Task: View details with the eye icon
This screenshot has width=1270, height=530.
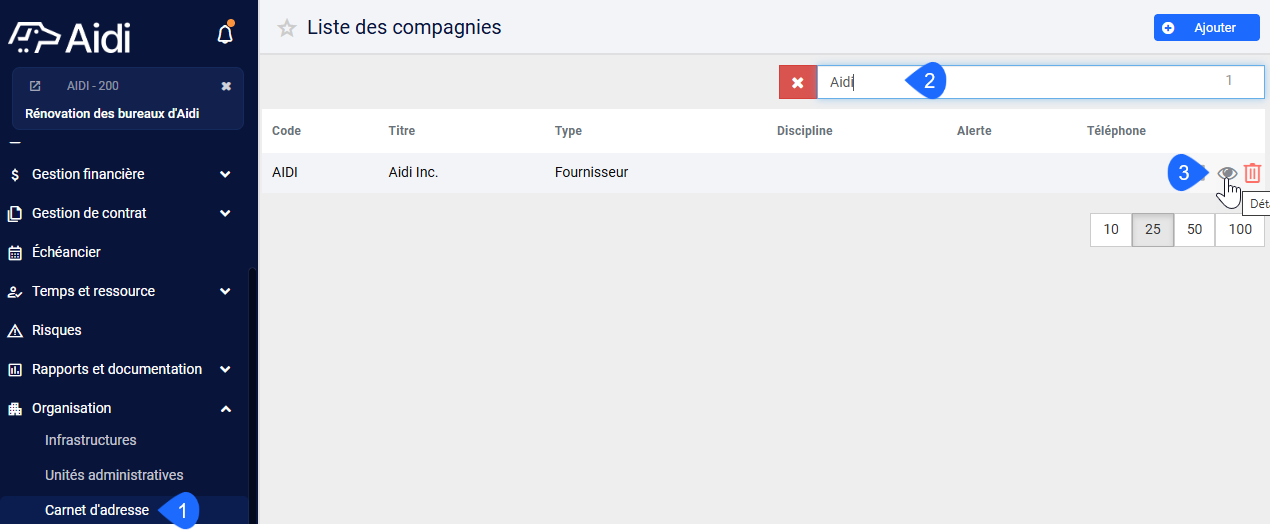Action: 1227,173
